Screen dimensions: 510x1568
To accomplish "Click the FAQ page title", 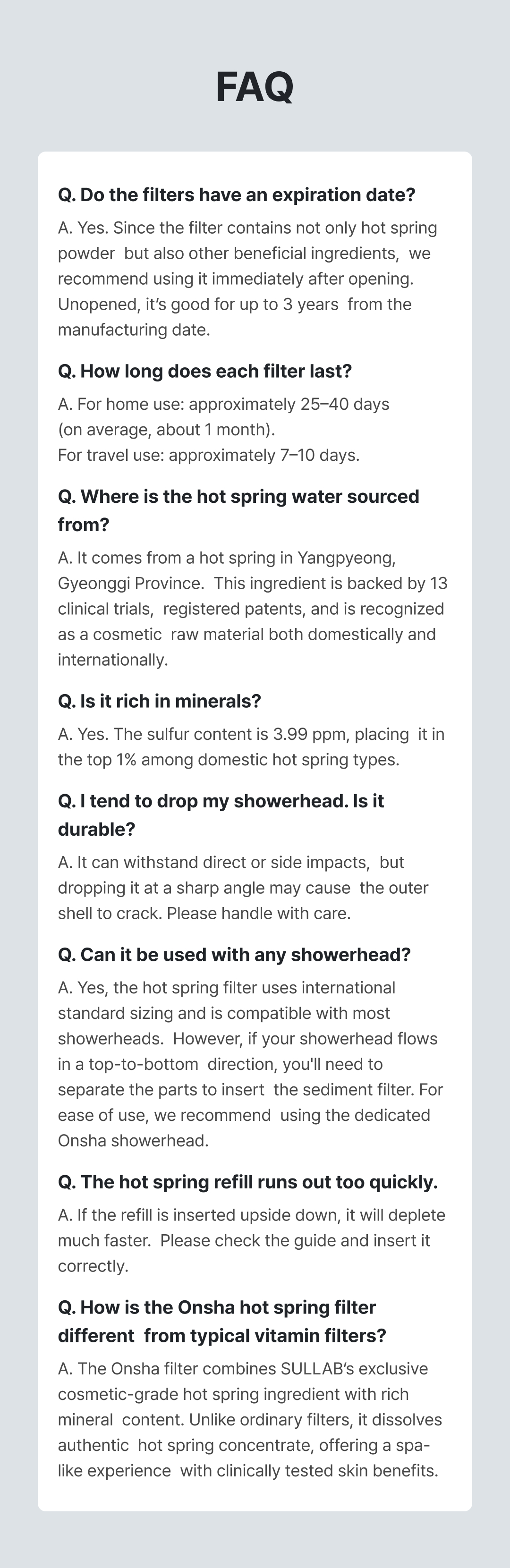I will pos(255,87).
